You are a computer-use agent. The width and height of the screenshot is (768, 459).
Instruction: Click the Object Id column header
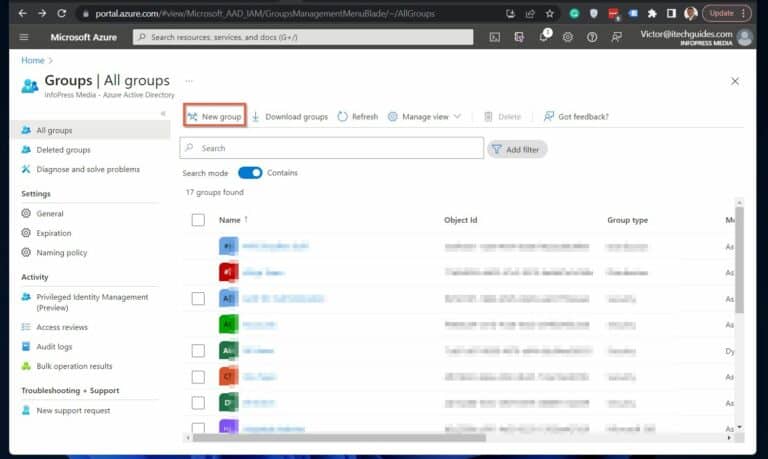(x=460, y=220)
